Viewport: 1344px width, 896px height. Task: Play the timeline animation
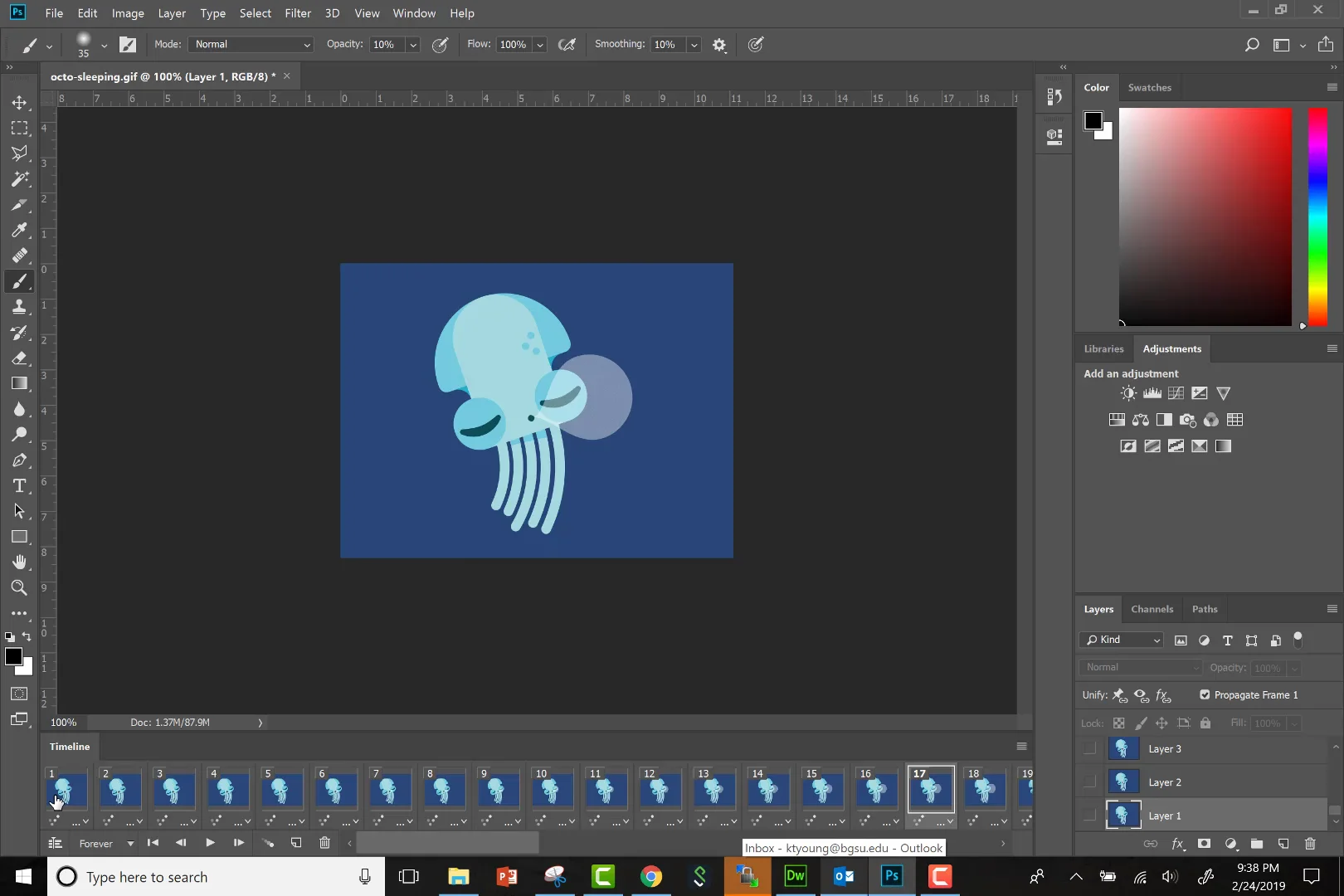210,843
